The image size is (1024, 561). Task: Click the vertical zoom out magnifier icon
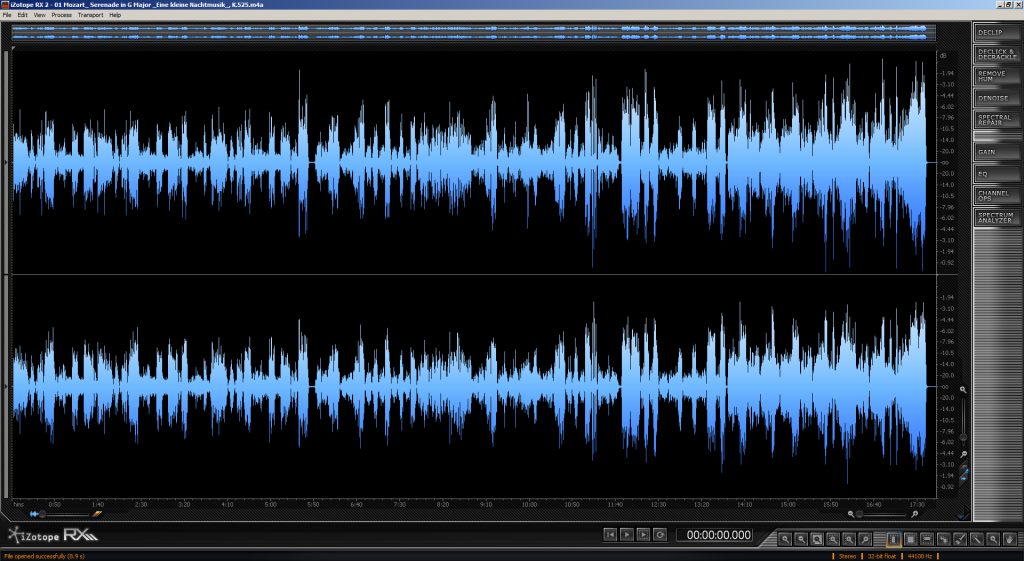pyautogui.click(x=963, y=454)
